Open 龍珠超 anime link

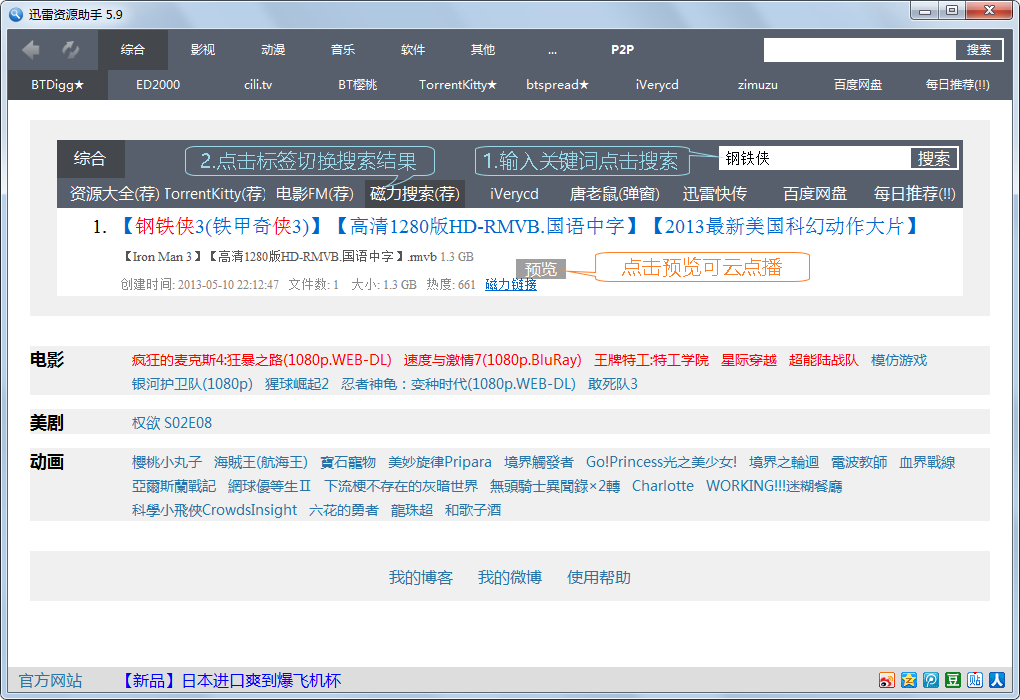coord(412,510)
